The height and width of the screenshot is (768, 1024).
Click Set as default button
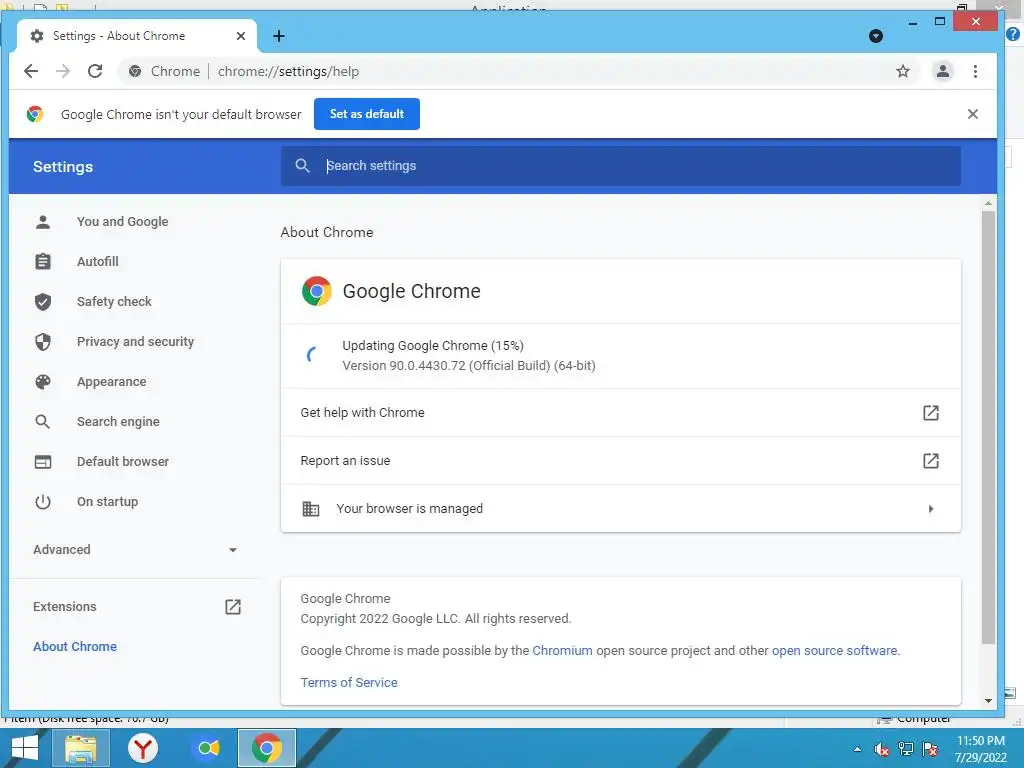pos(367,114)
